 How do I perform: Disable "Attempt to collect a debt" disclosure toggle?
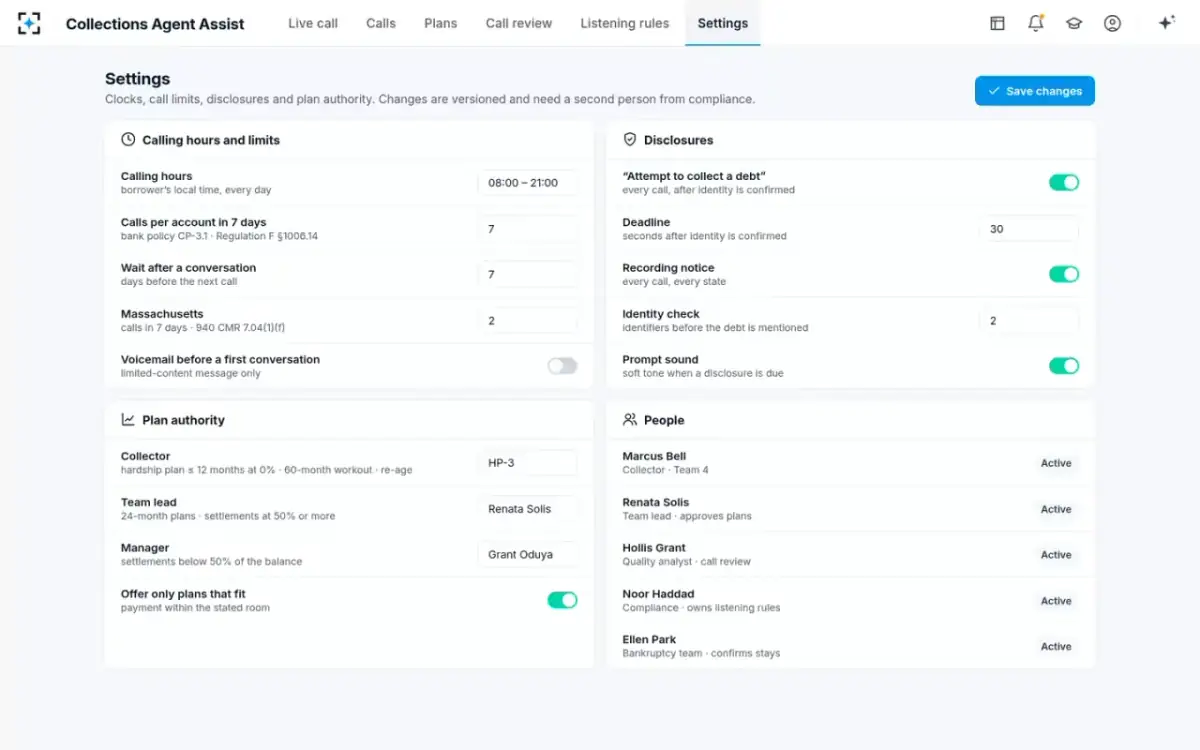click(x=1064, y=182)
